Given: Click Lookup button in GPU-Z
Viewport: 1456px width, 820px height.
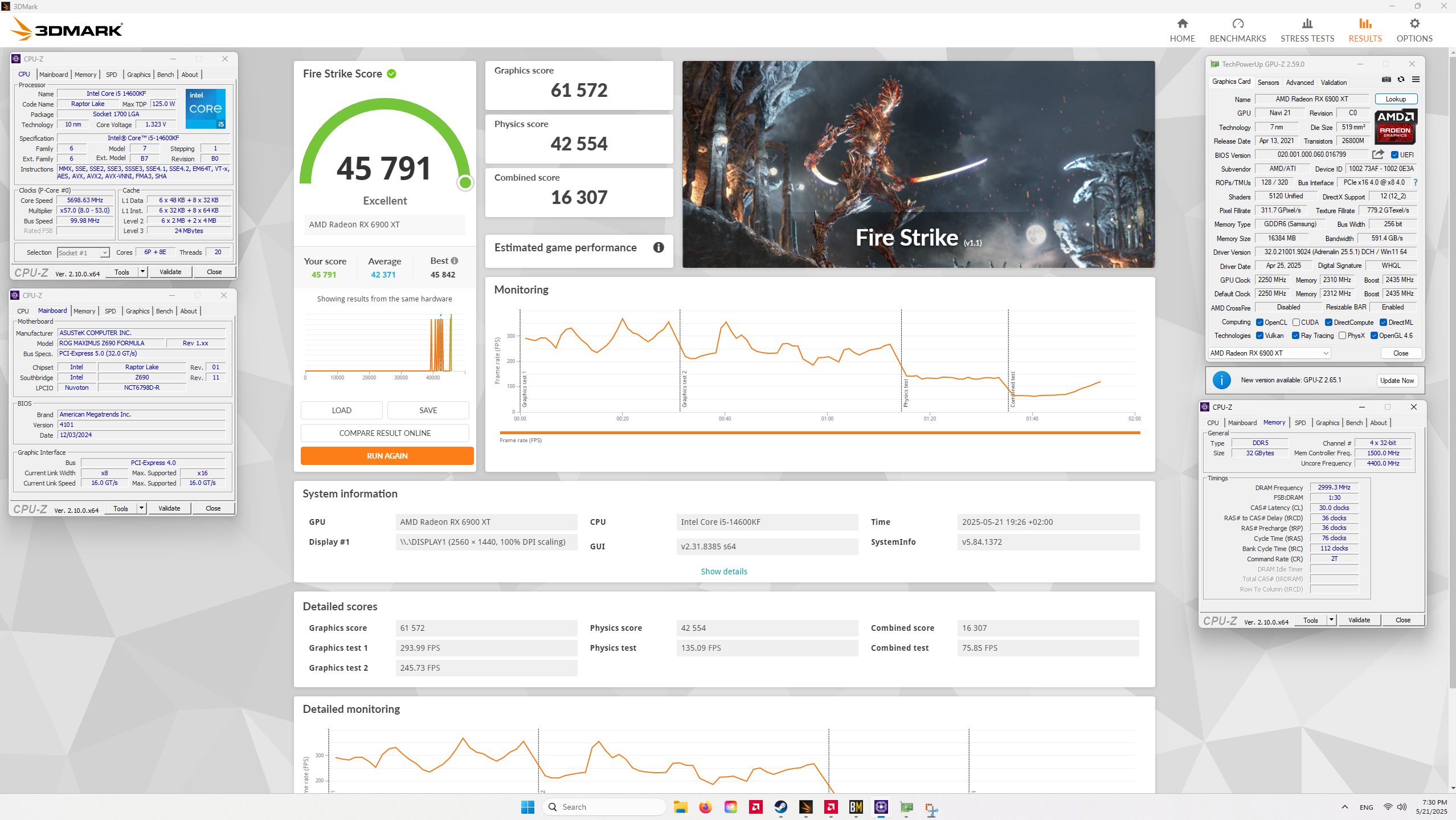Looking at the screenshot, I should (x=1395, y=99).
